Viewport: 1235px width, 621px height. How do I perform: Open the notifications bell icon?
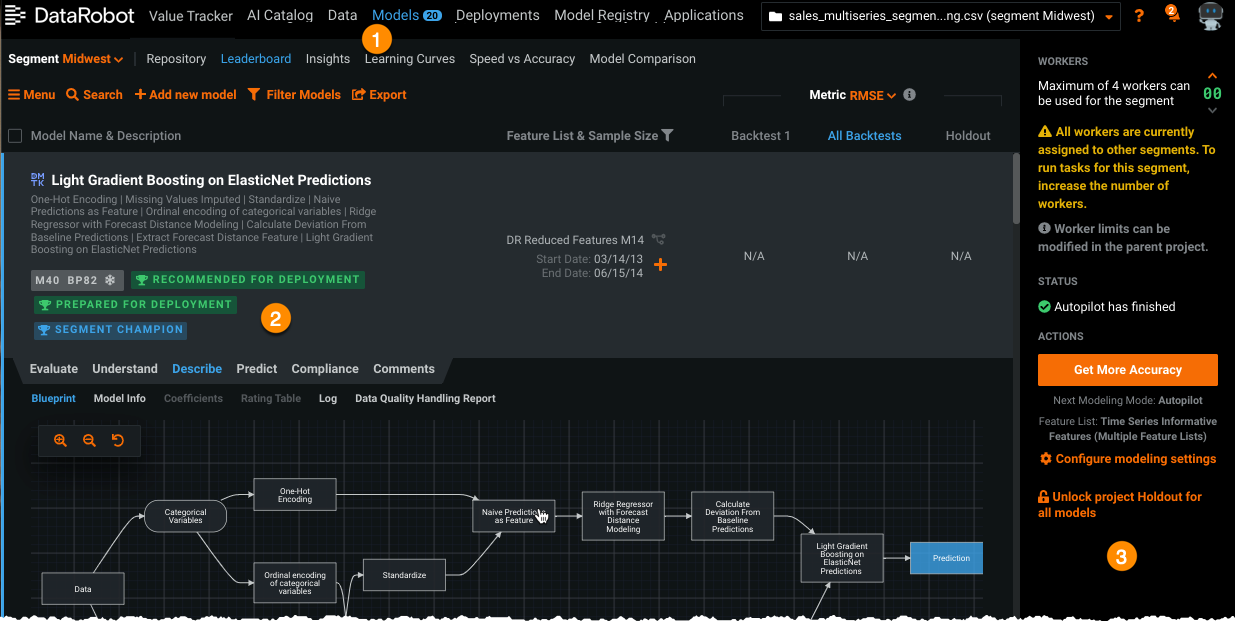click(x=1172, y=14)
